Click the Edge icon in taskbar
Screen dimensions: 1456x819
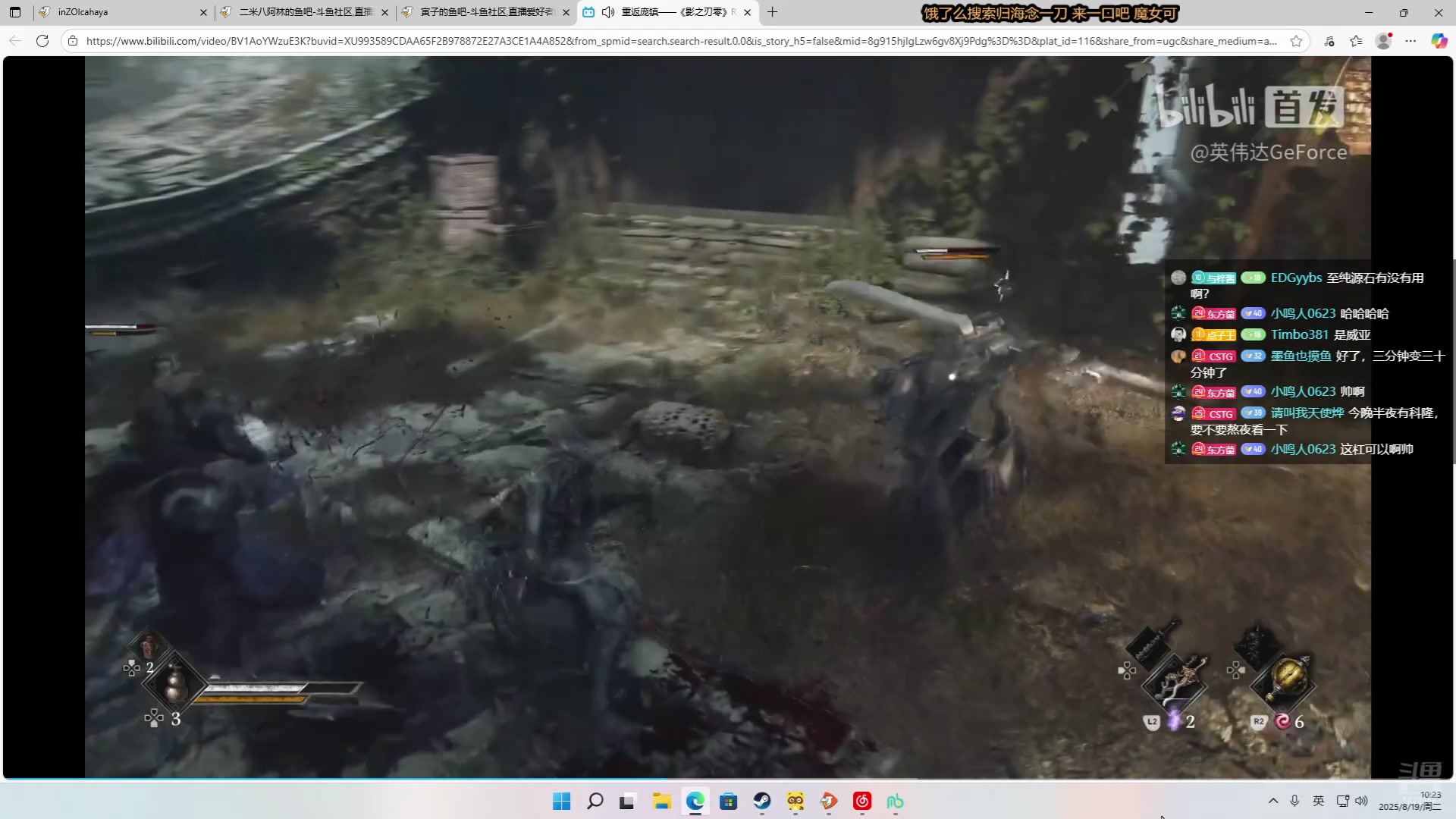[x=695, y=802]
